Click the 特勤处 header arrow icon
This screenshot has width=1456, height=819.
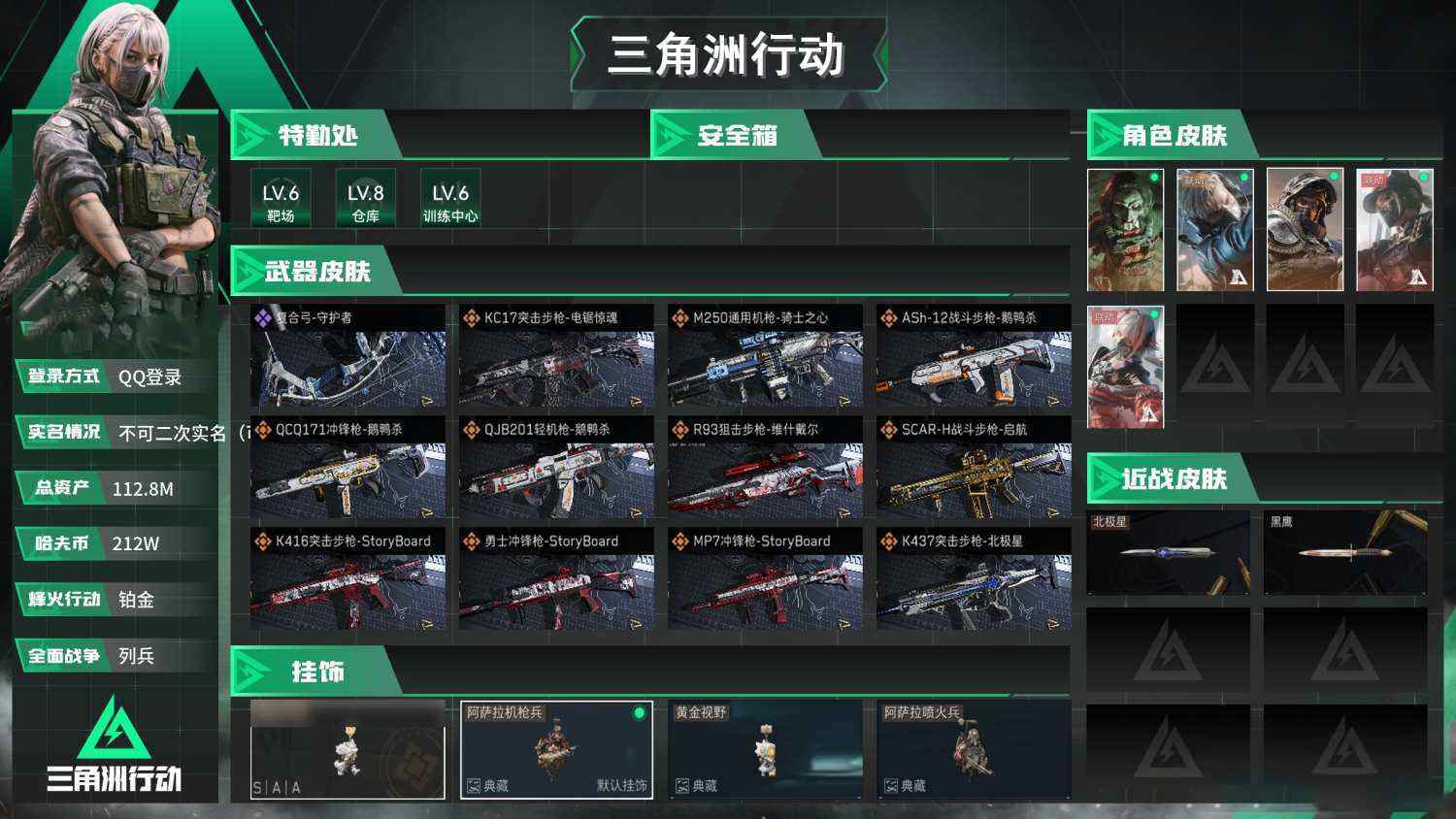(x=252, y=136)
